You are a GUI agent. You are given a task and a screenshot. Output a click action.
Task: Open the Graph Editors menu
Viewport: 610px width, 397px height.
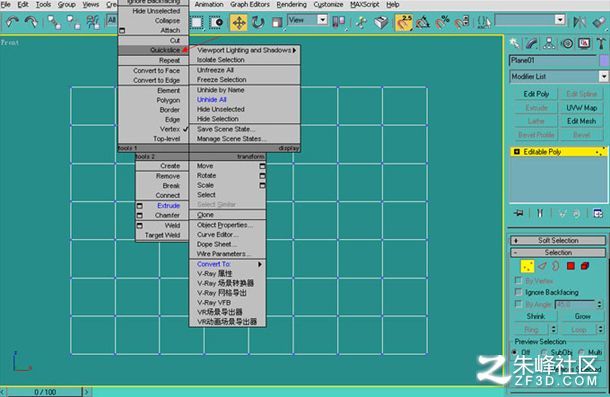[250, 5]
